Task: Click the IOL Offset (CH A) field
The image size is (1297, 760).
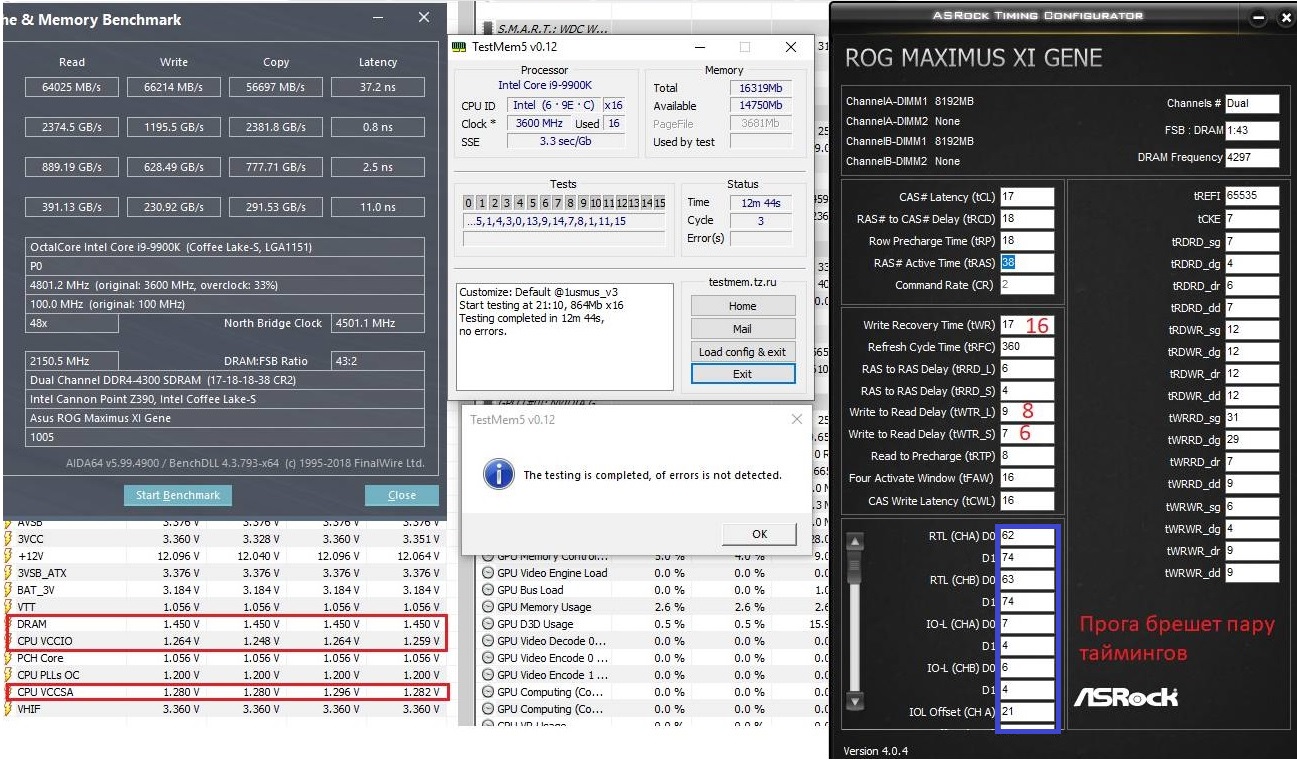Action: (1026, 712)
